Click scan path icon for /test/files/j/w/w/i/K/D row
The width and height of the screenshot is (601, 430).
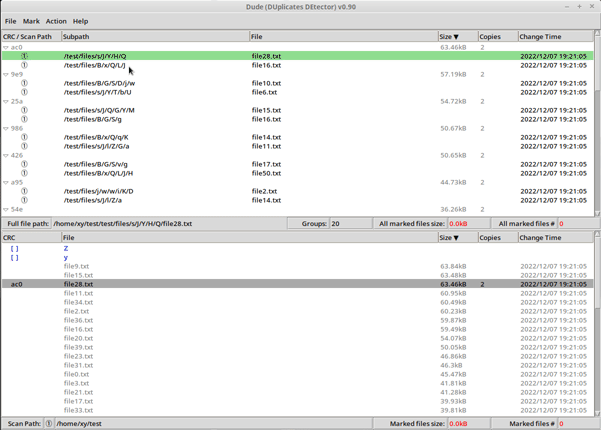(x=24, y=191)
